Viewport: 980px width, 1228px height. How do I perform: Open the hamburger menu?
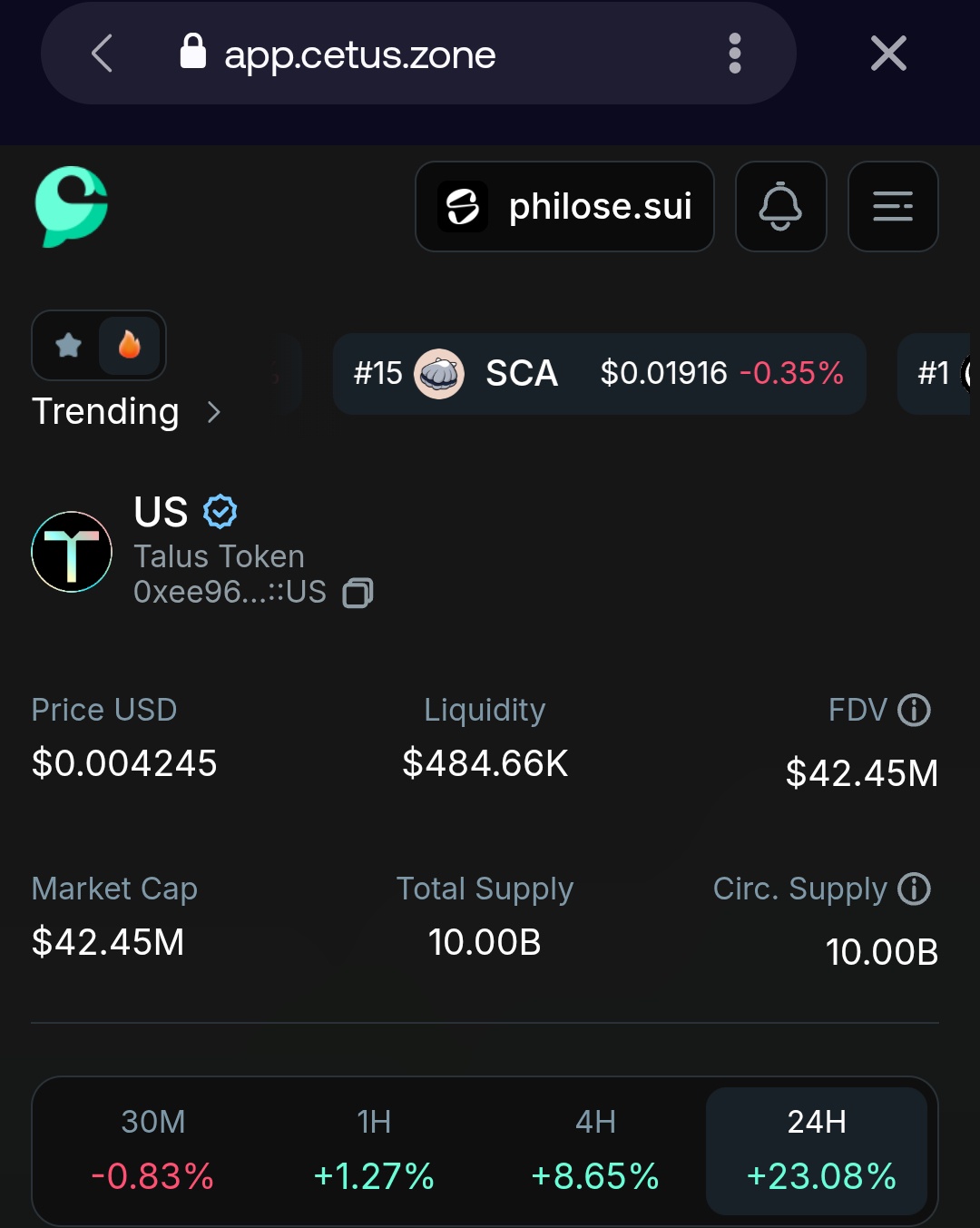point(892,206)
